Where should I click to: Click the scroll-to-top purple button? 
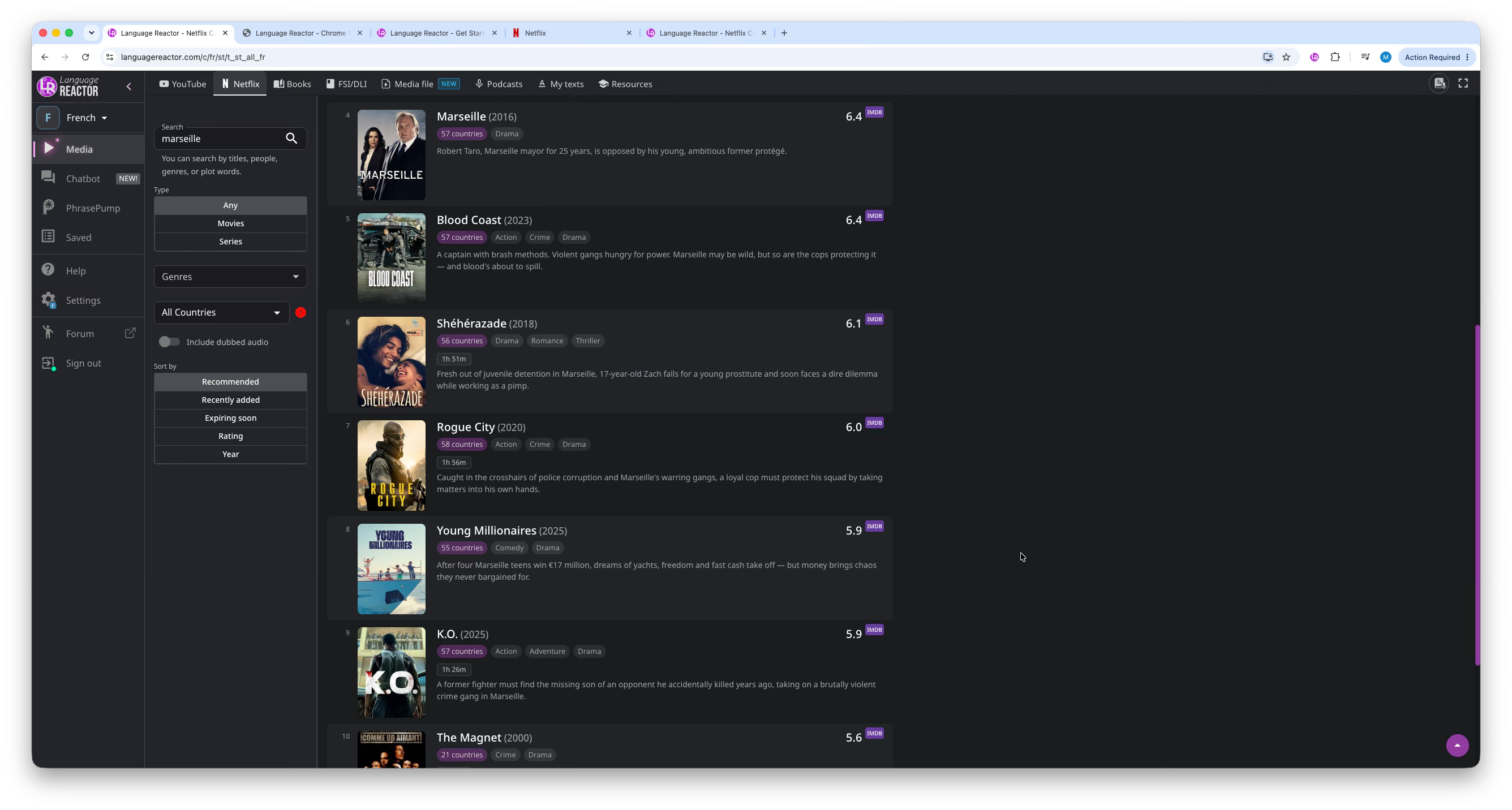[x=1457, y=746]
